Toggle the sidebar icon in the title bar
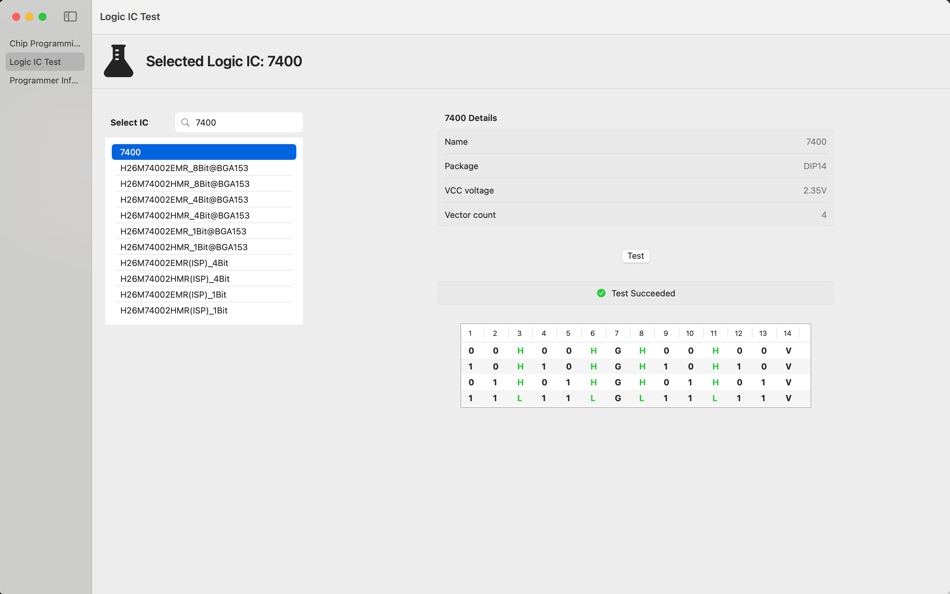950x594 pixels. (69, 16)
